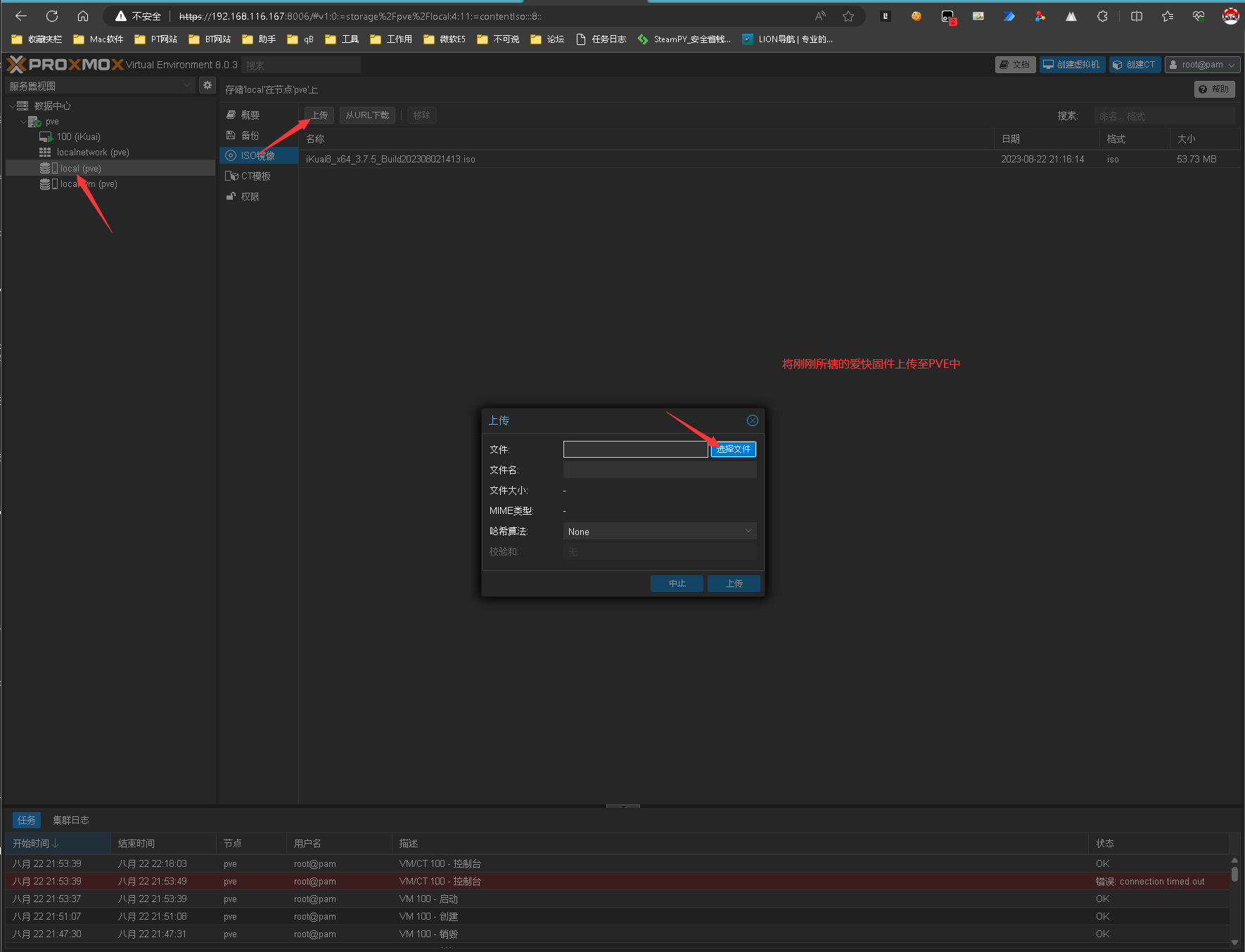The image size is (1245, 952).
Task: Click the gear settings icon in server view
Action: [x=207, y=85]
